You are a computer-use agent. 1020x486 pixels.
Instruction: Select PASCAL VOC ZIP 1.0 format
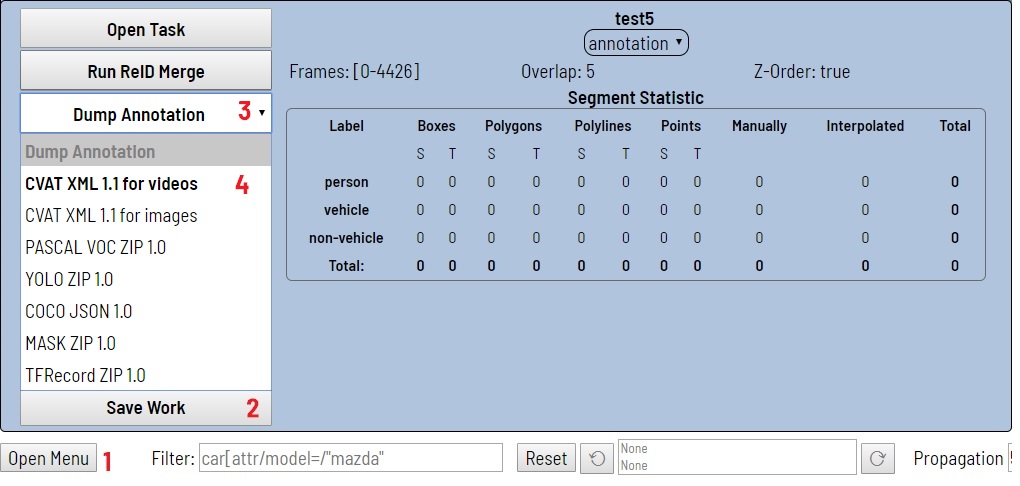[95, 247]
